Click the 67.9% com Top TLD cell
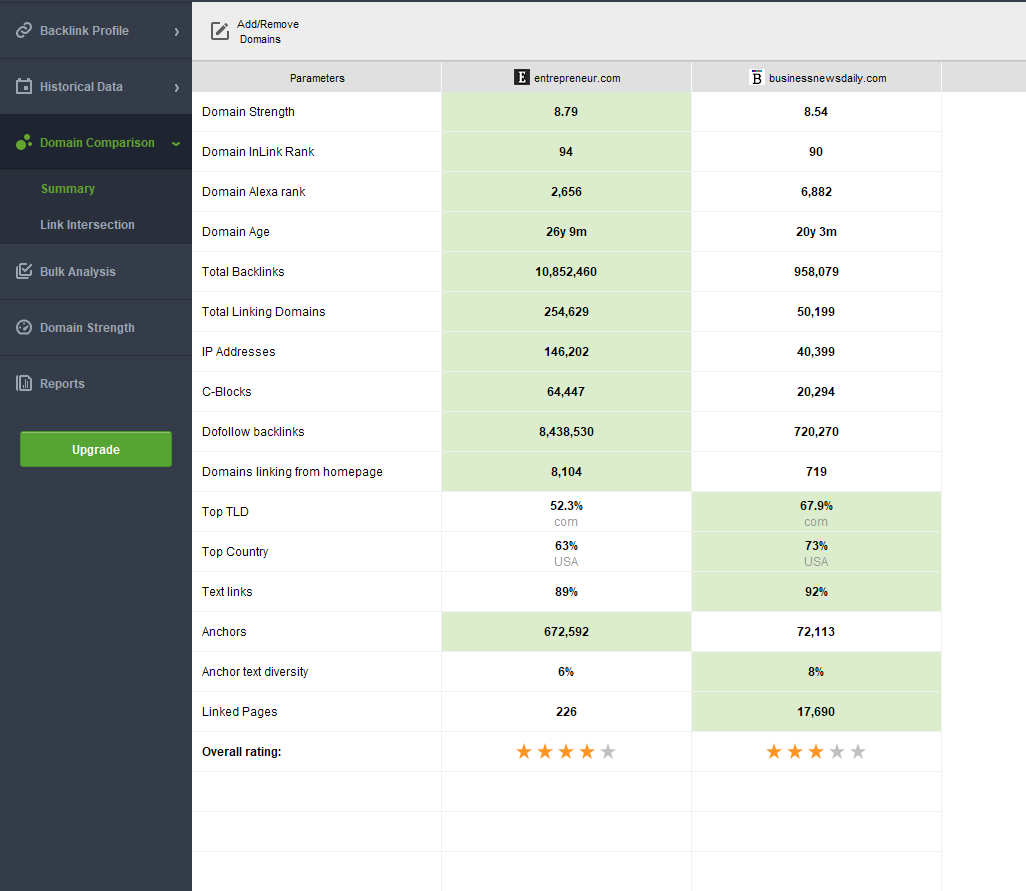1026x891 pixels. coord(816,512)
